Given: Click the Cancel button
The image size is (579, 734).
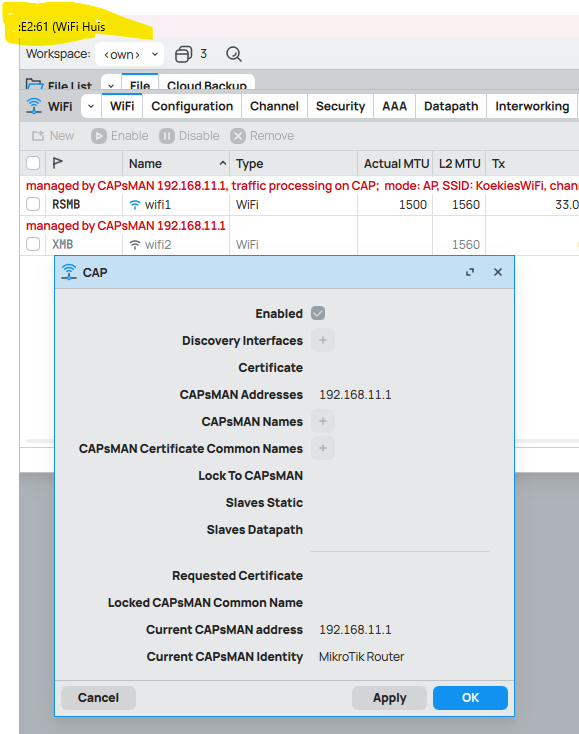Looking at the screenshot, I should [98, 697].
